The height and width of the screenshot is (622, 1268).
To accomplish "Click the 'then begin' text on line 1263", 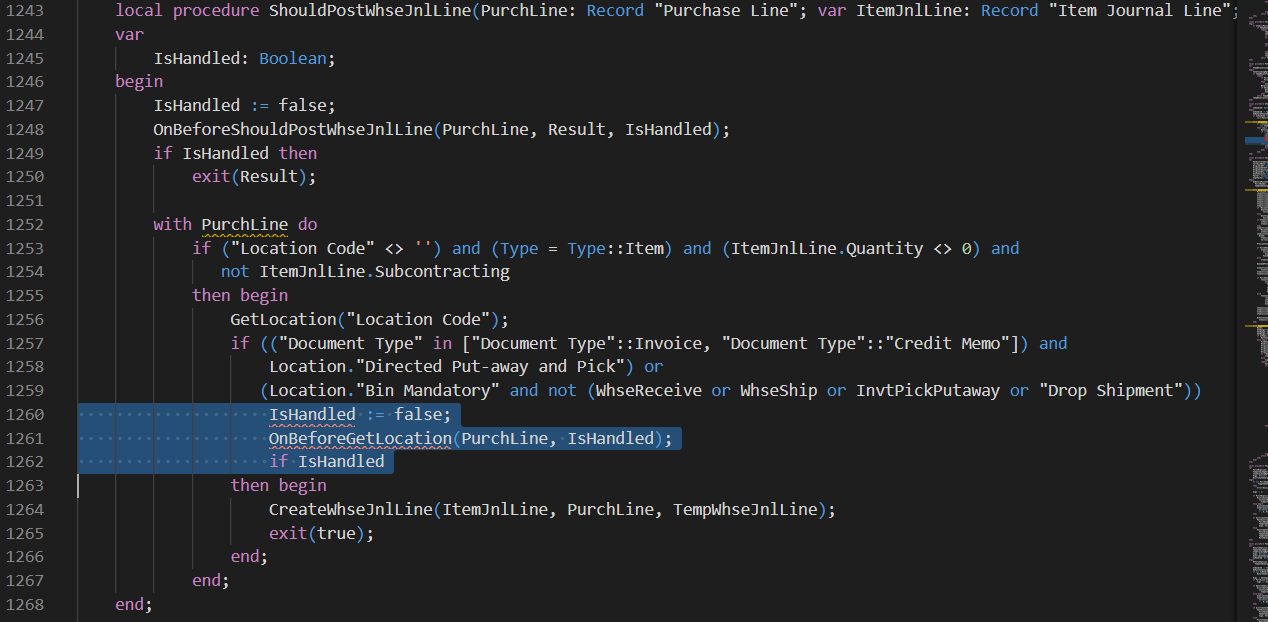I will pos(278,486).
